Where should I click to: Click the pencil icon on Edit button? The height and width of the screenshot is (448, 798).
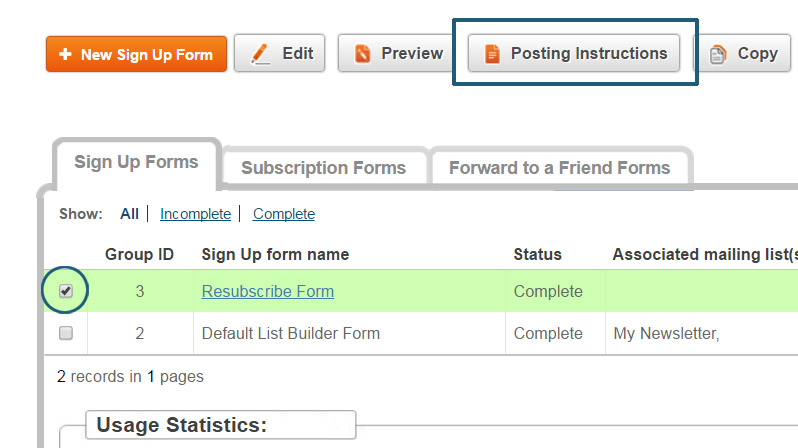(x=259, y=54)
